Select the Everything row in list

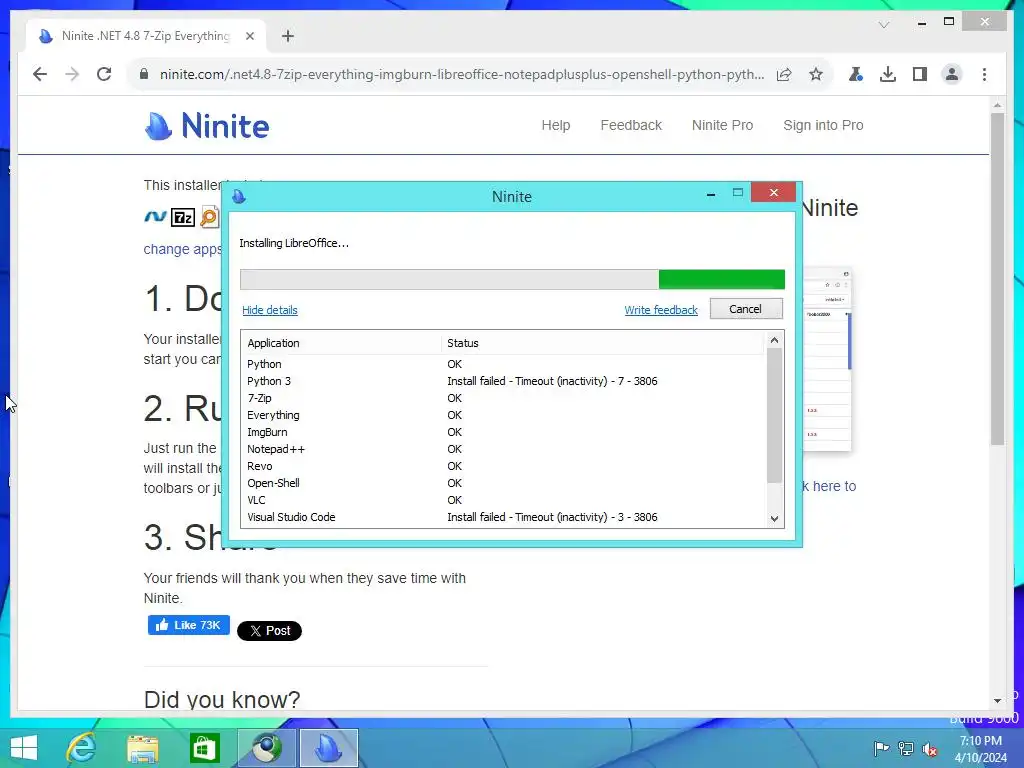click(503, 415)
